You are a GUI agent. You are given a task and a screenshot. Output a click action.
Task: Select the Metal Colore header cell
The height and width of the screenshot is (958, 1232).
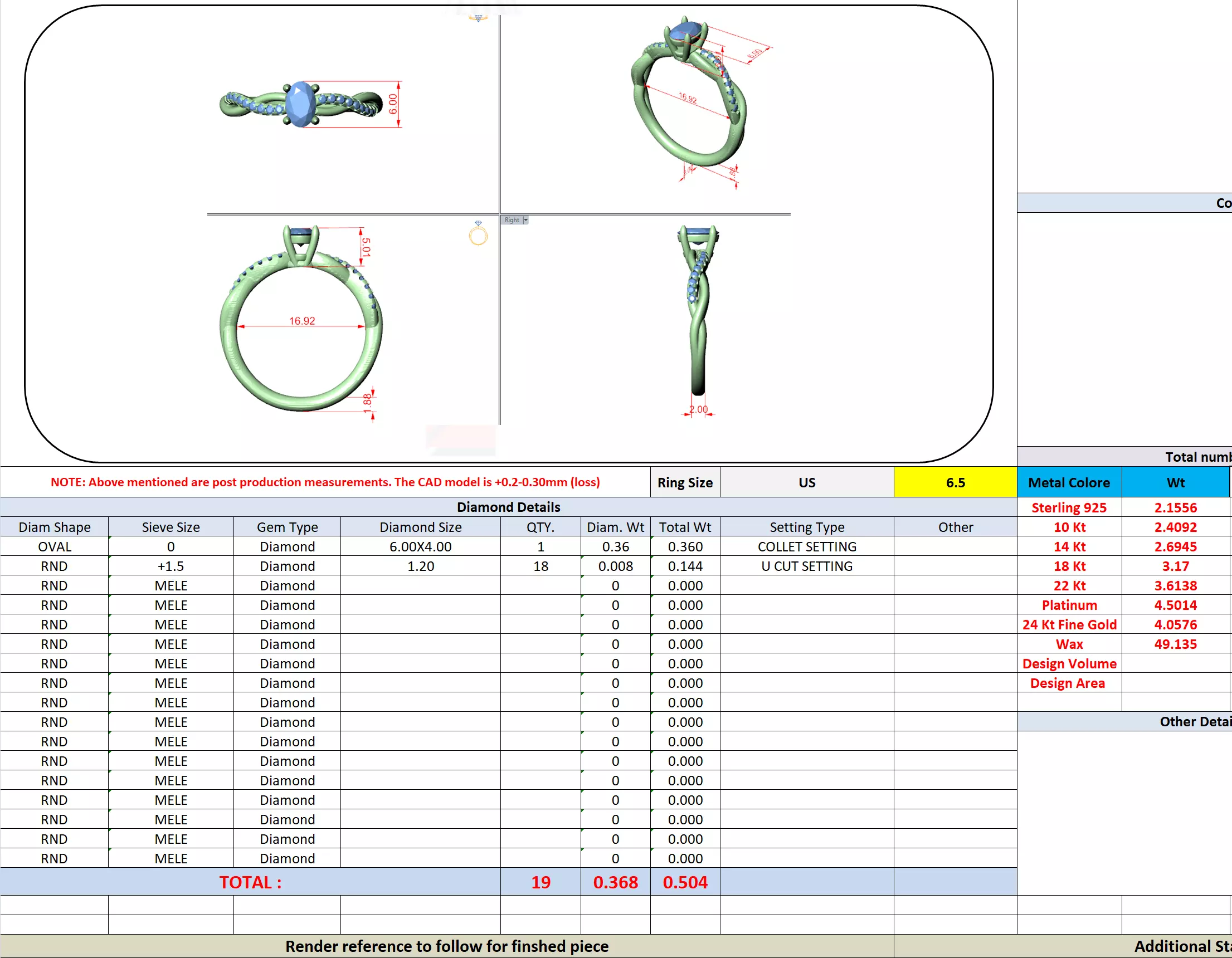point(1068,483)
